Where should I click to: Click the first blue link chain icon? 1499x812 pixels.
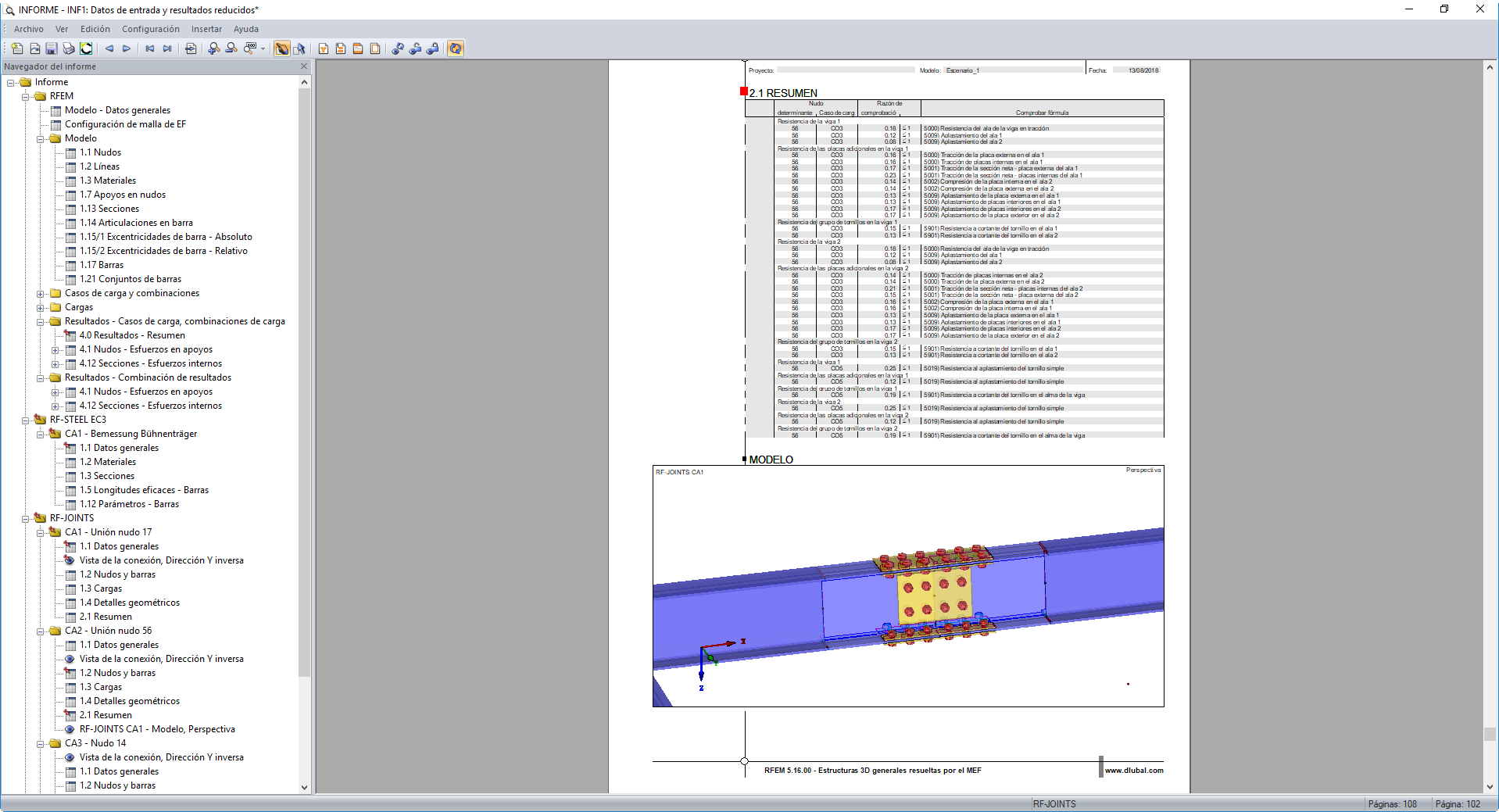pos(398,48)
